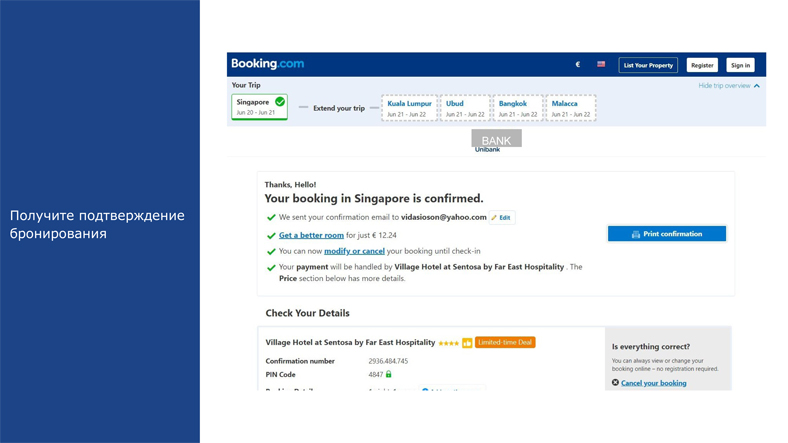The width and height of the screenshot is (788, 443).
Task: Click PIN Code value 4847
Action: tap(375, 375)
